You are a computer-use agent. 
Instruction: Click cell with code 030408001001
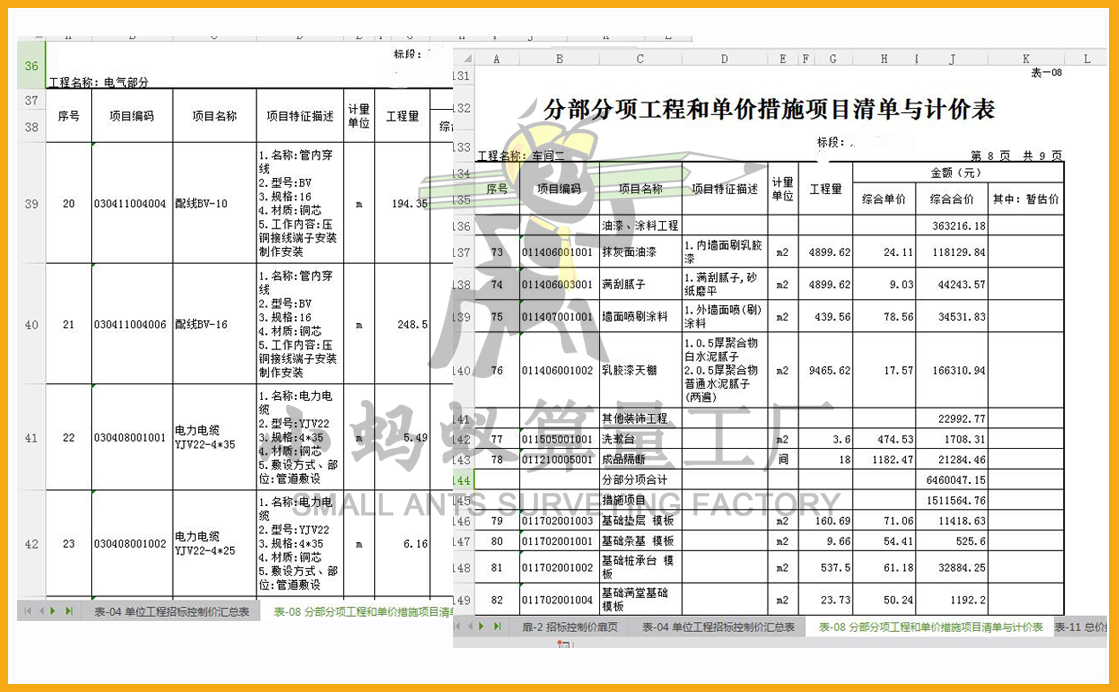point(130,437)
